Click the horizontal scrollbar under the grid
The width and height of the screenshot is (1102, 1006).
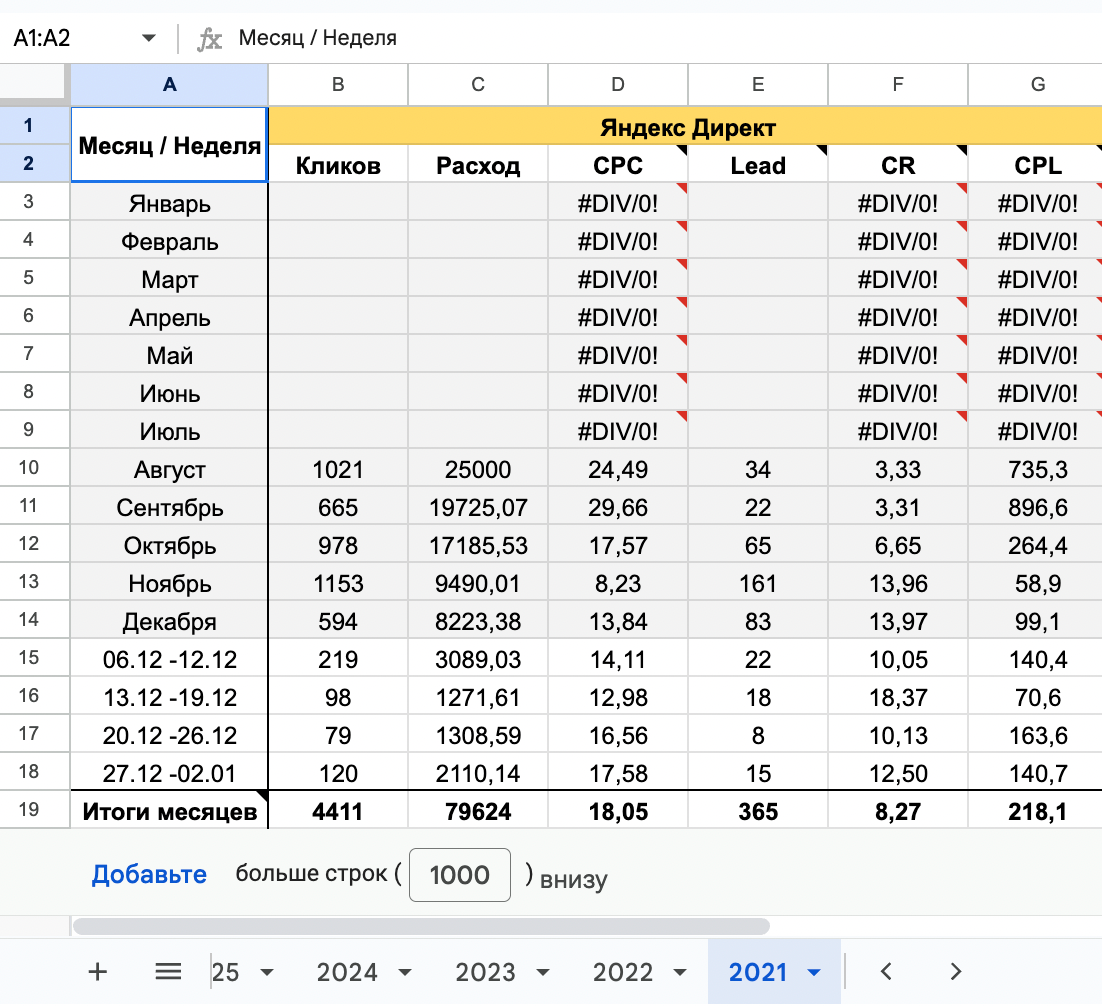(420, 926)
